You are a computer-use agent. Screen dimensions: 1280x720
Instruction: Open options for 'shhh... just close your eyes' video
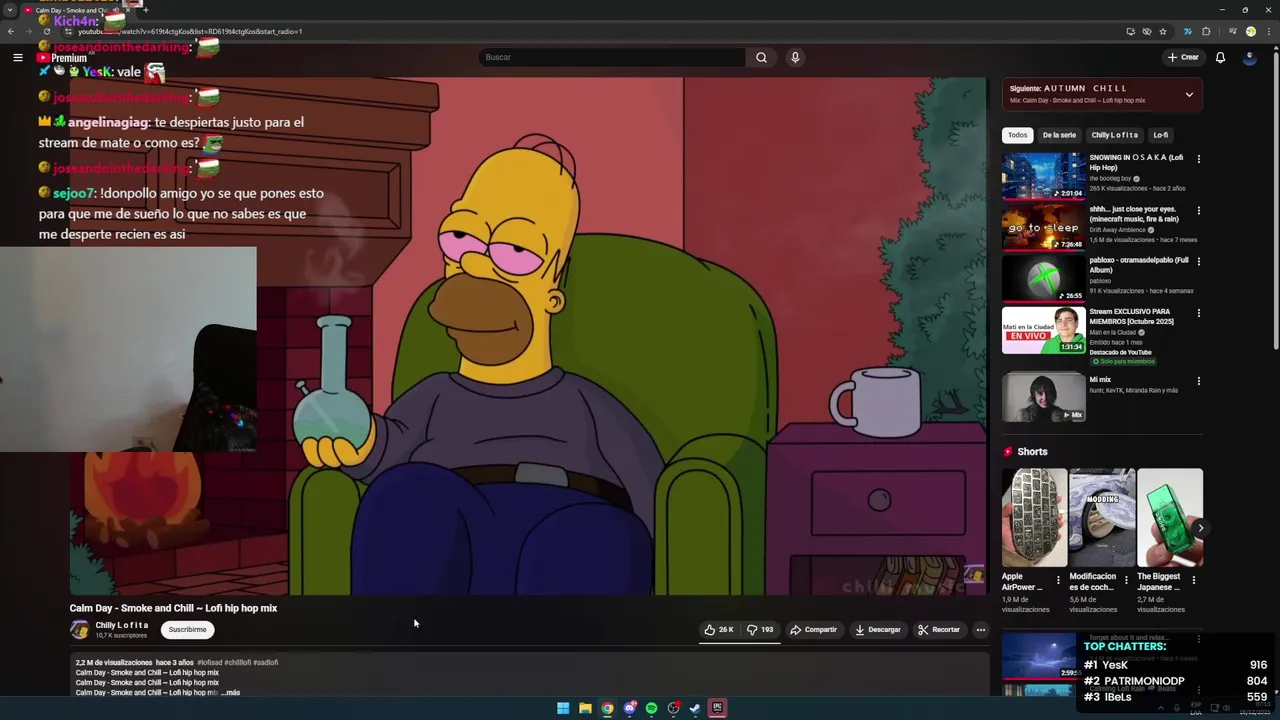tap(1198, 211)
